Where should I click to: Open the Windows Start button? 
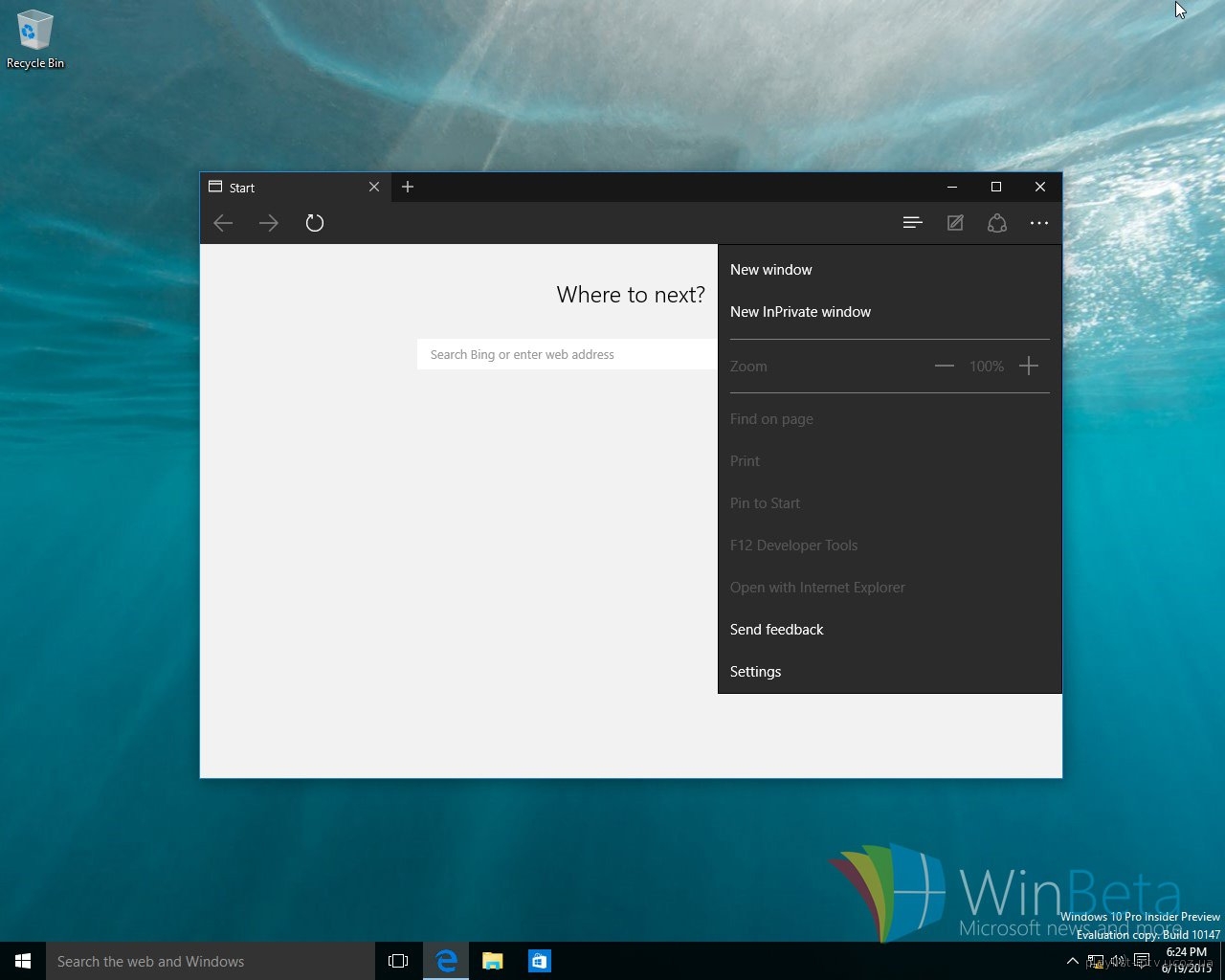(x=23, y=961)
